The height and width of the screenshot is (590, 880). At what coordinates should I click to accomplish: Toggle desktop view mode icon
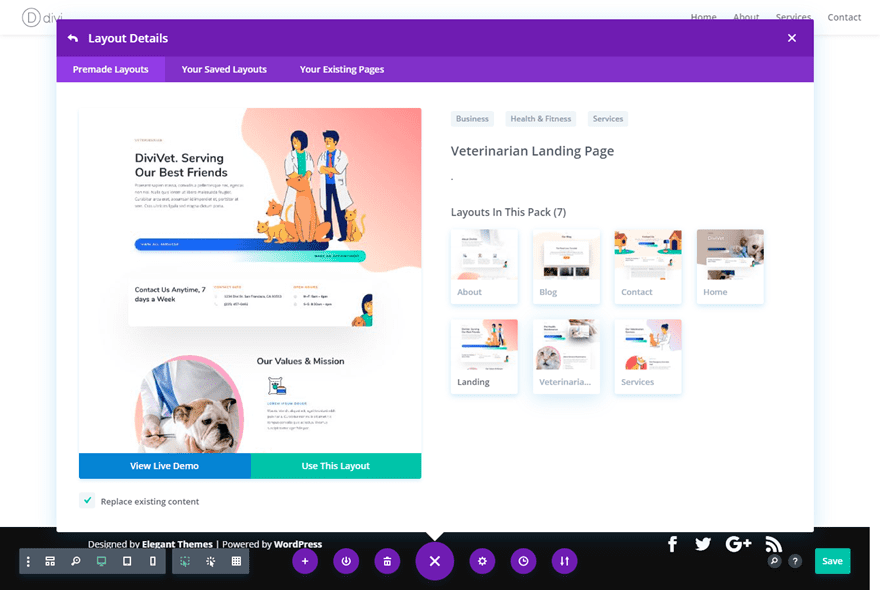point(101,561)
